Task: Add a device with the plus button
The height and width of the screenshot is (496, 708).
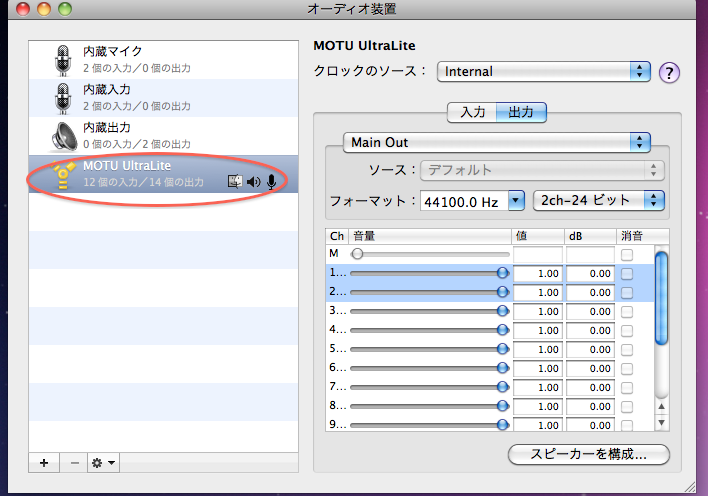Action: 44,463
